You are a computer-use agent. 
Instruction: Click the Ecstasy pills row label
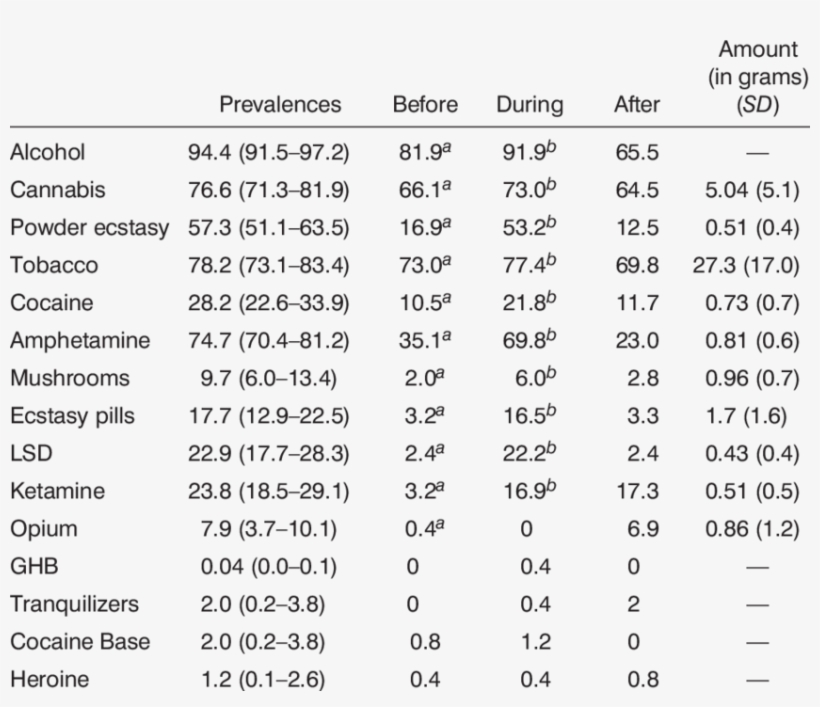[x=72, y=416]
